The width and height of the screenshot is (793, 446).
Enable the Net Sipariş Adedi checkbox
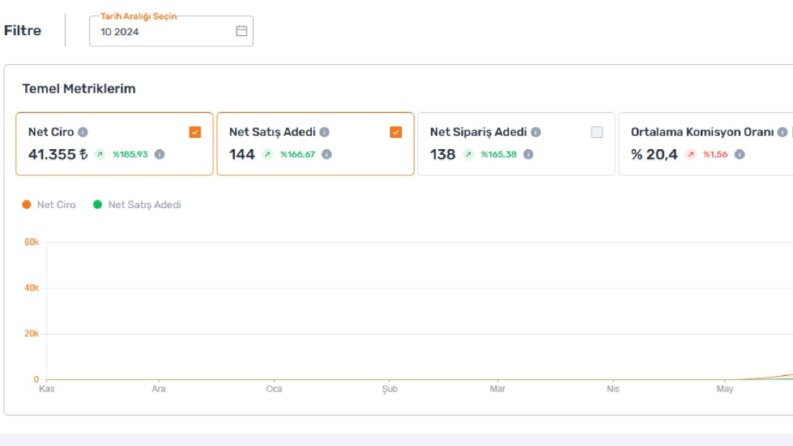coord(597,132)
